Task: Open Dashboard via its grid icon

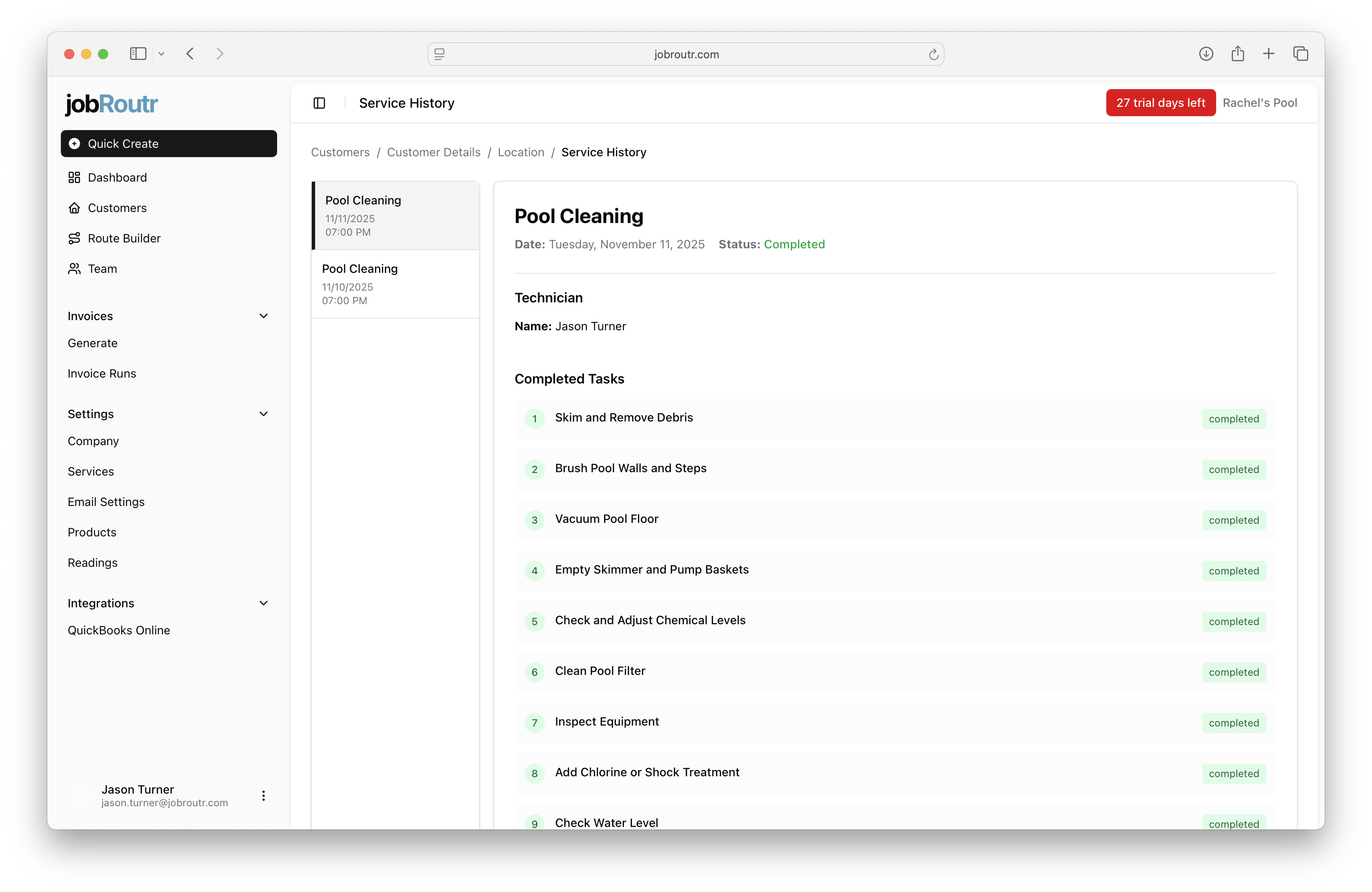Action: (74, 177)
